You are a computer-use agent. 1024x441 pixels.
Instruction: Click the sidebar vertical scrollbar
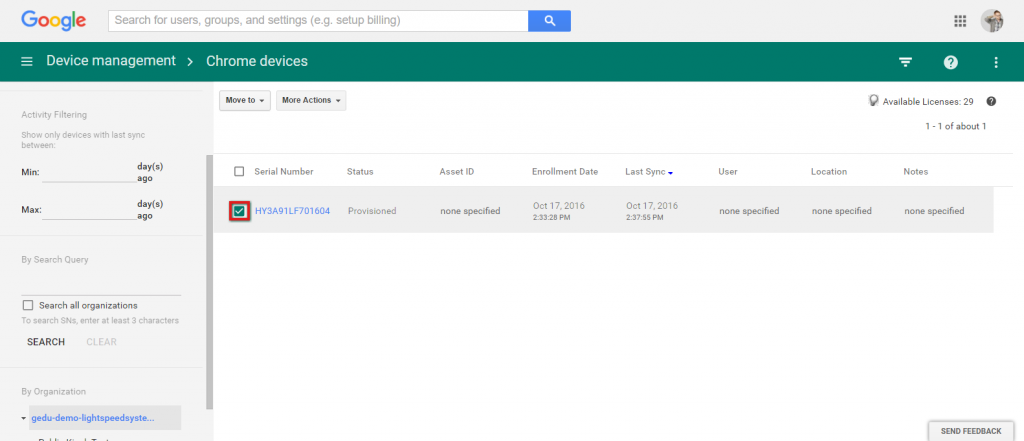tap(209, 281)
